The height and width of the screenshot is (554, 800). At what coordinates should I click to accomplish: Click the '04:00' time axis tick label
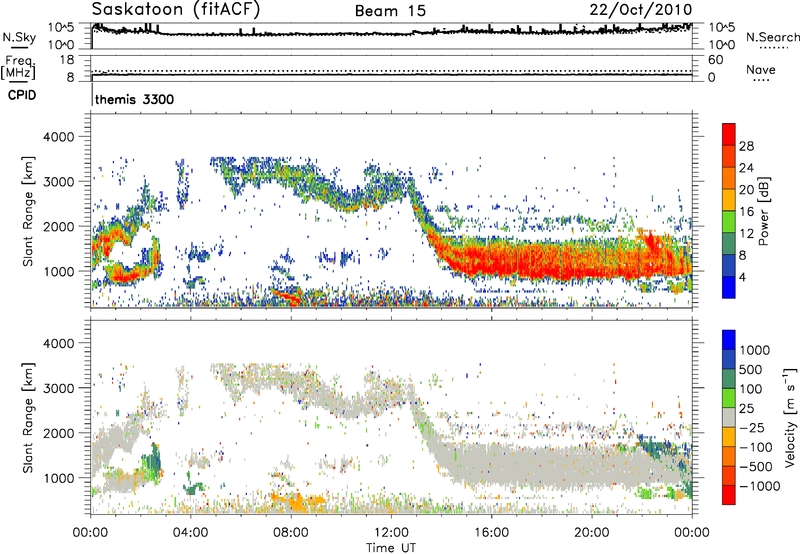(x=191, y=533)
